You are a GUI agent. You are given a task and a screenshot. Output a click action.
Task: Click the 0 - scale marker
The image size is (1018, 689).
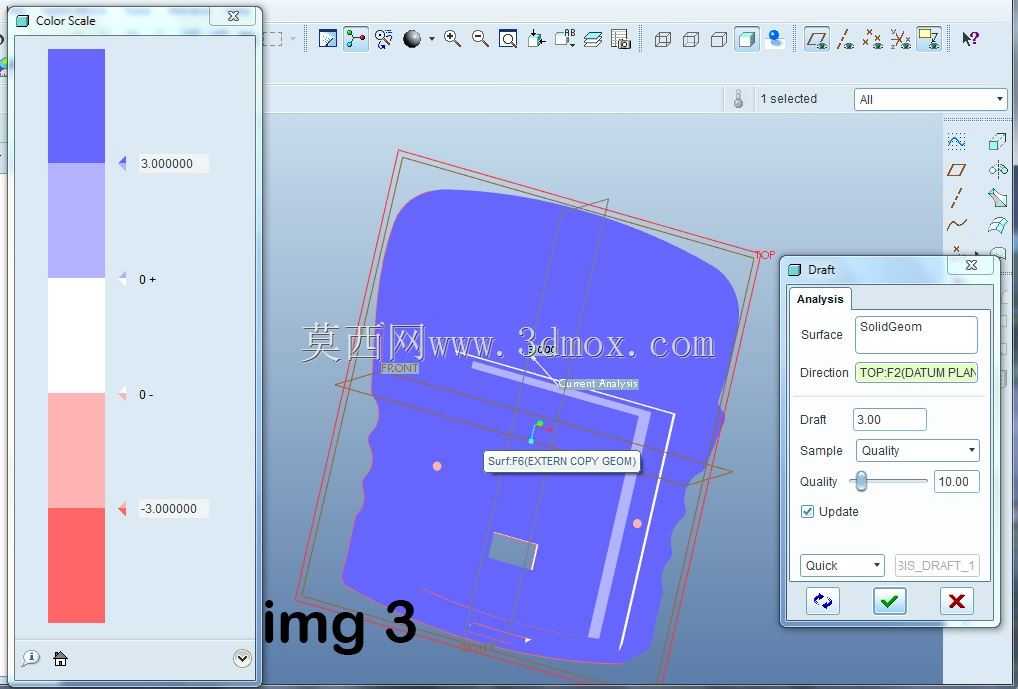coord(122,394)
